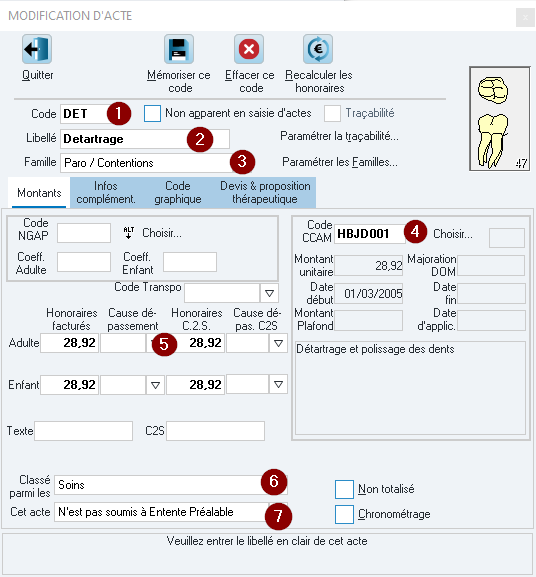Click the tooth 47 image thumbnail
This screenshot has height=577, width=536.
pos(500,118)
